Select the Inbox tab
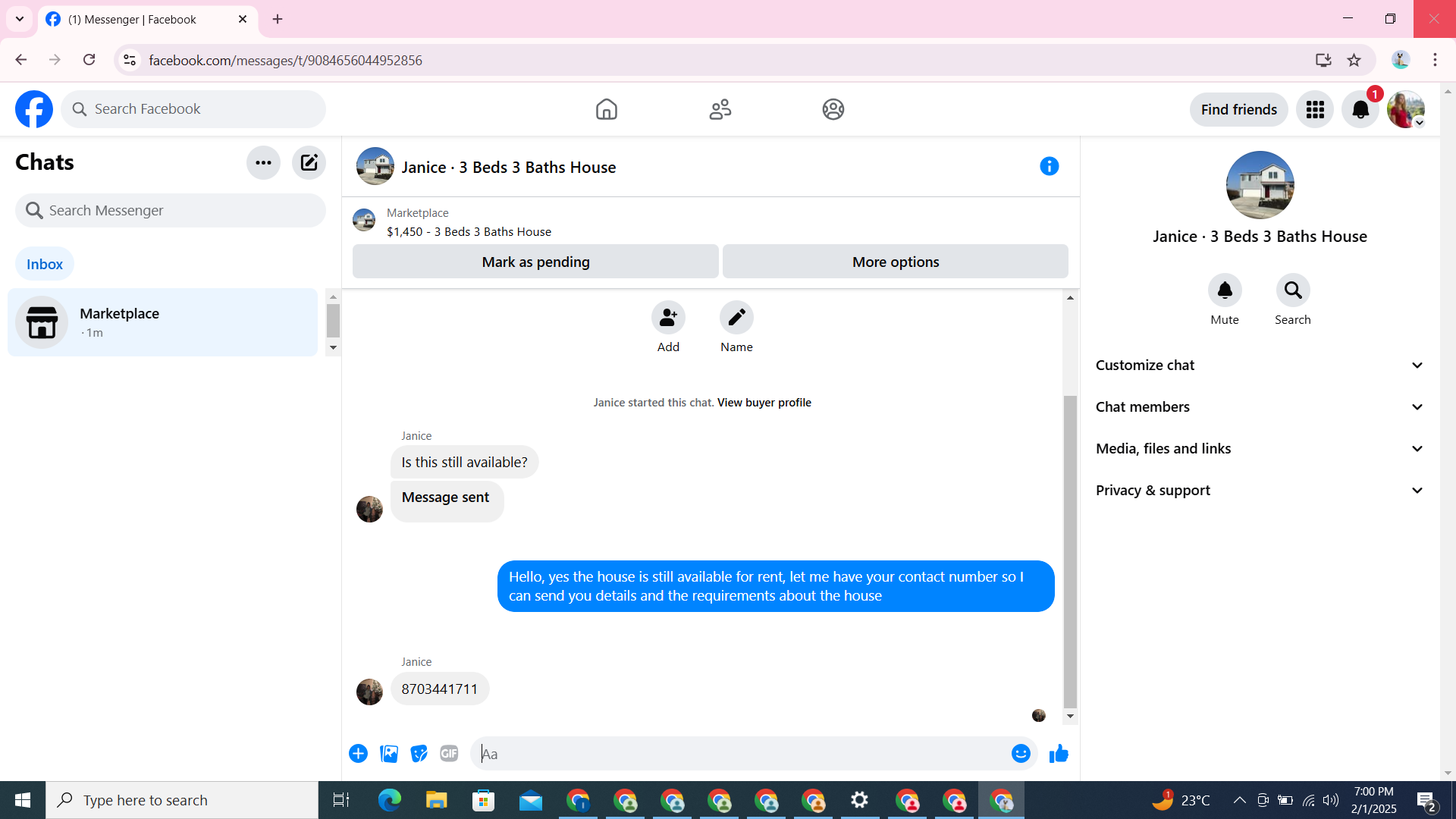 point(45,264)
